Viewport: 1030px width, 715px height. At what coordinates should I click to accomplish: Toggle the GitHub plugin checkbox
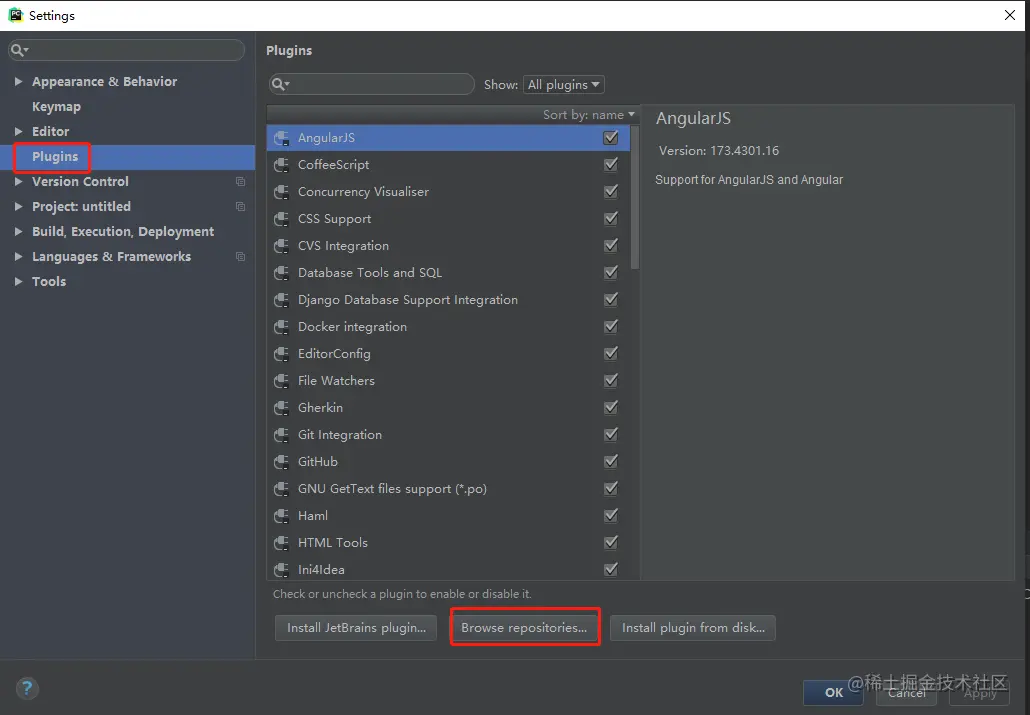point(611,461)
